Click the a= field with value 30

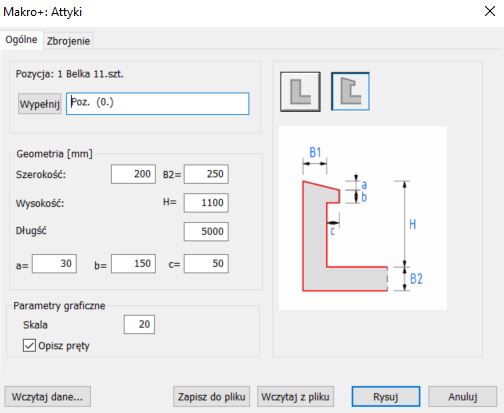click(54, 264)
